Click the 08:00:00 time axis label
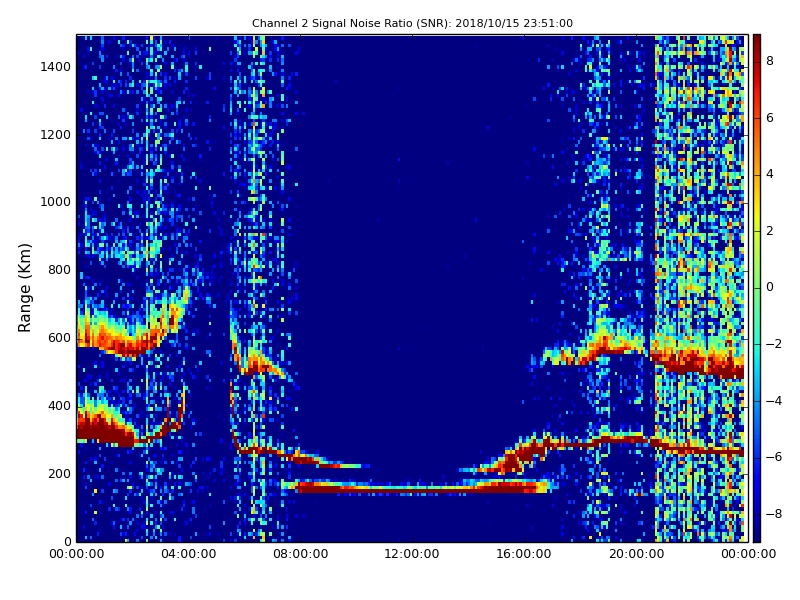Screen dimensions: 800x600 point(301,554)
